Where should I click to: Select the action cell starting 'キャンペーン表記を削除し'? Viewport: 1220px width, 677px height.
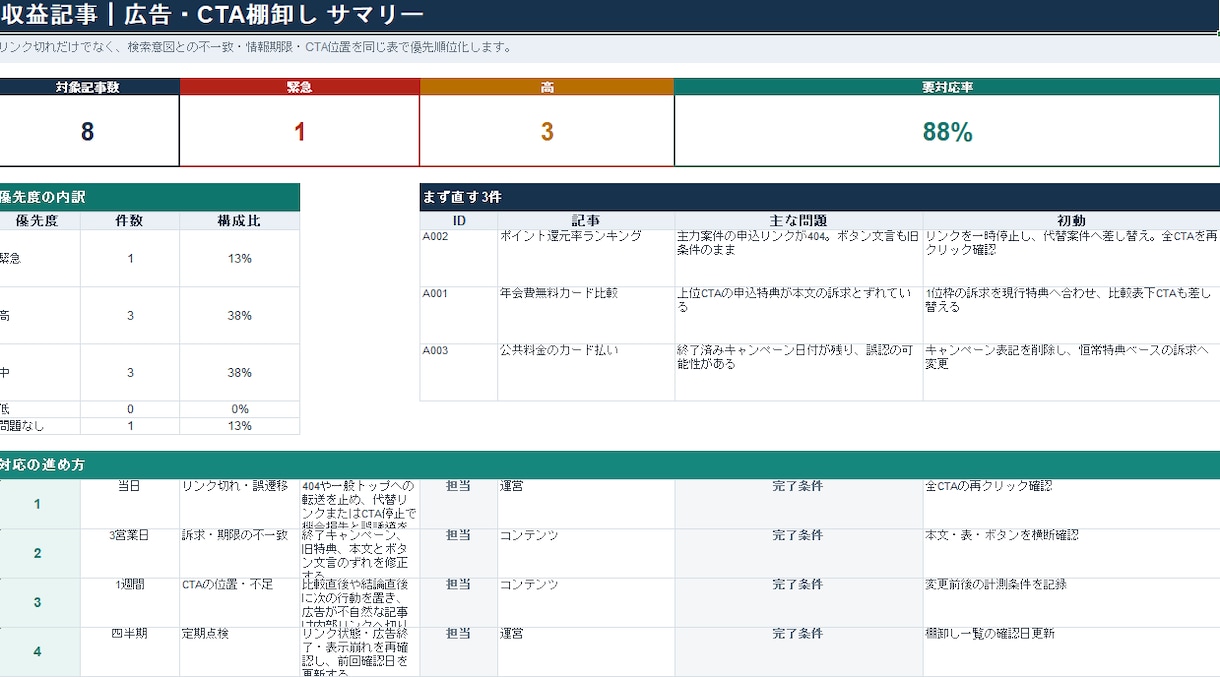tap(1071, 373)
